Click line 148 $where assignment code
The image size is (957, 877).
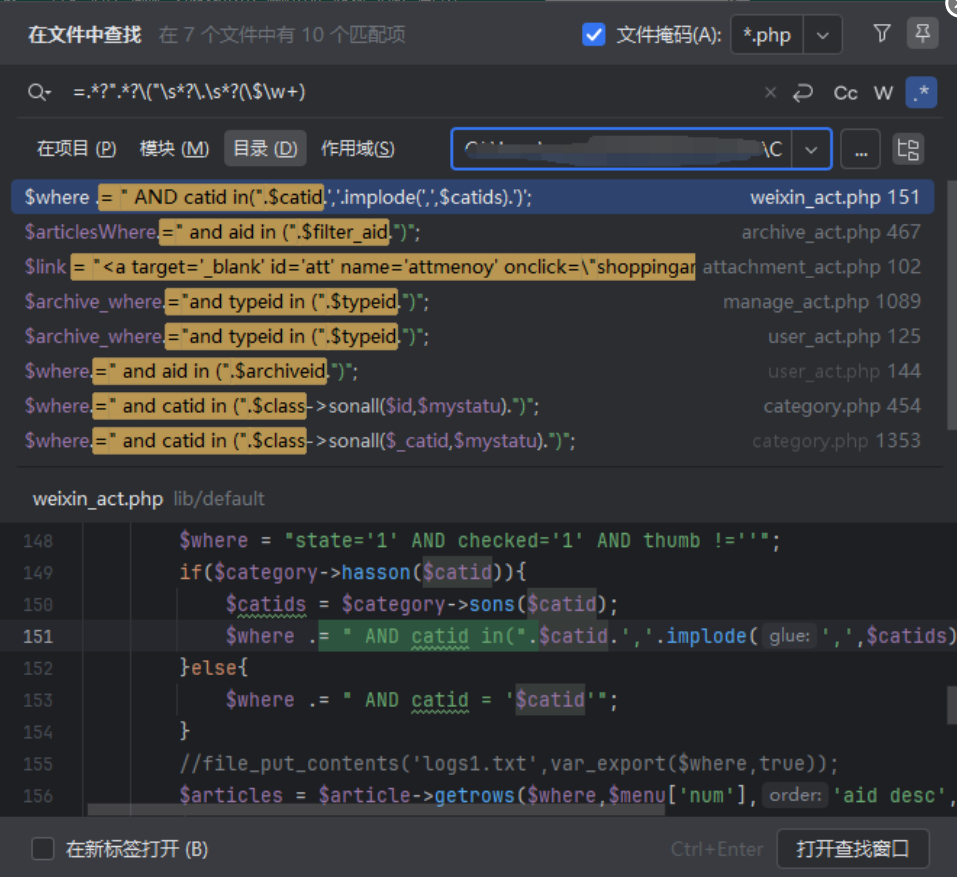[x=479, y=541]
